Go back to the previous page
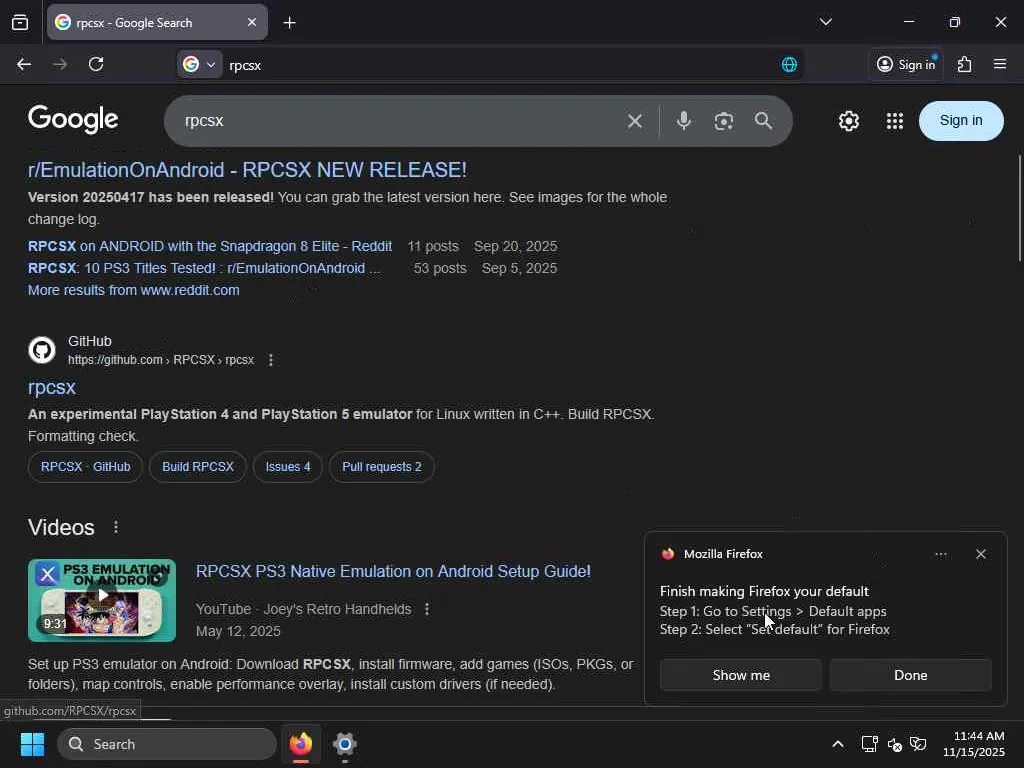1024x768 pixels. point(24,64)
